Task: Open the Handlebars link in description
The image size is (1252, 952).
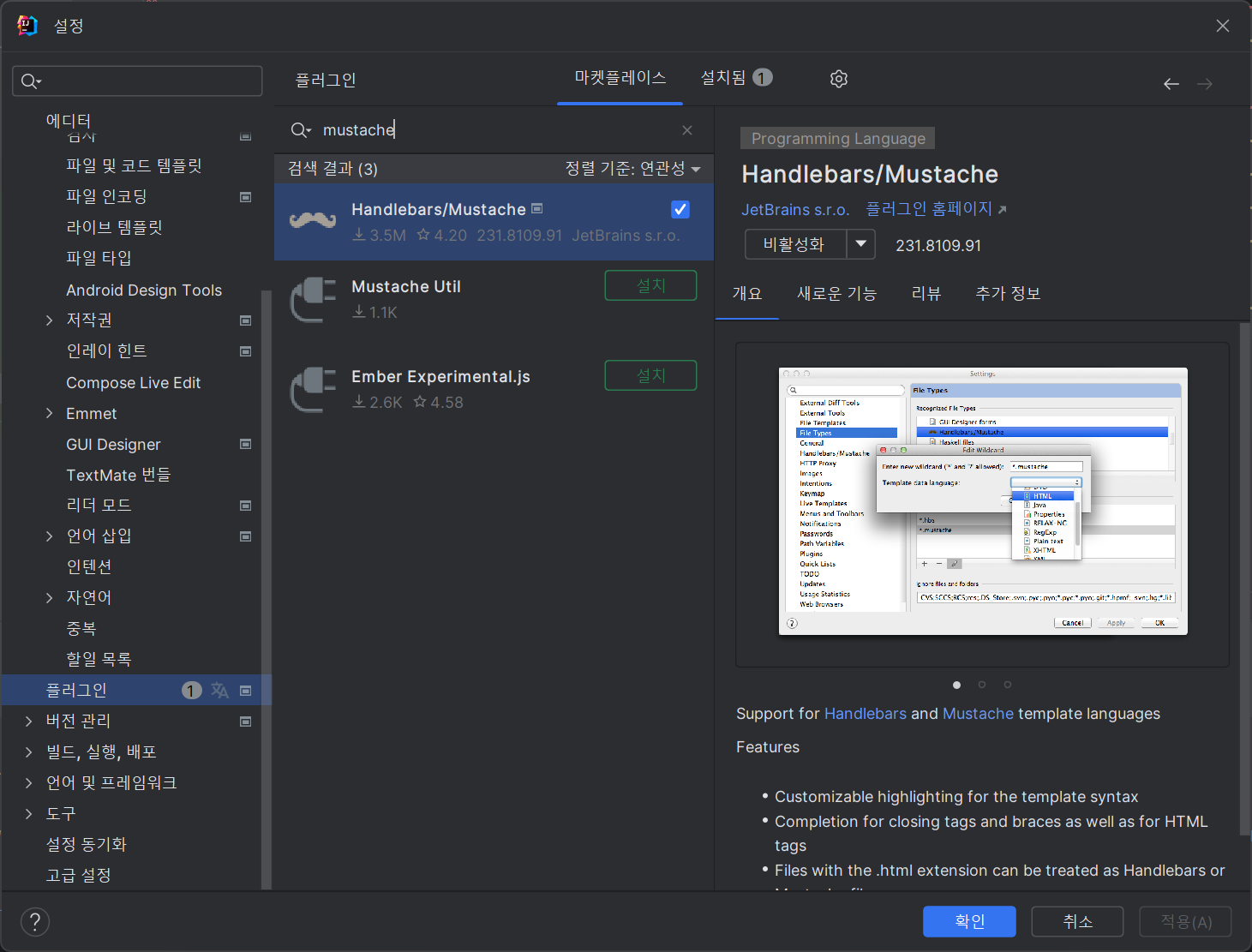Action: 866,714
